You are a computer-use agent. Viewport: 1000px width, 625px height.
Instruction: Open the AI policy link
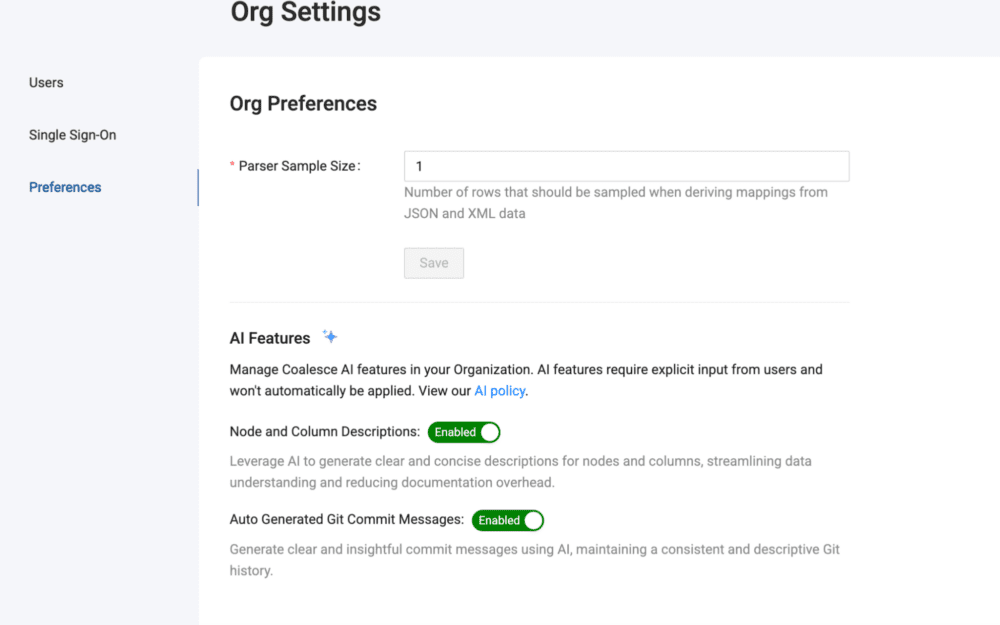500,390
